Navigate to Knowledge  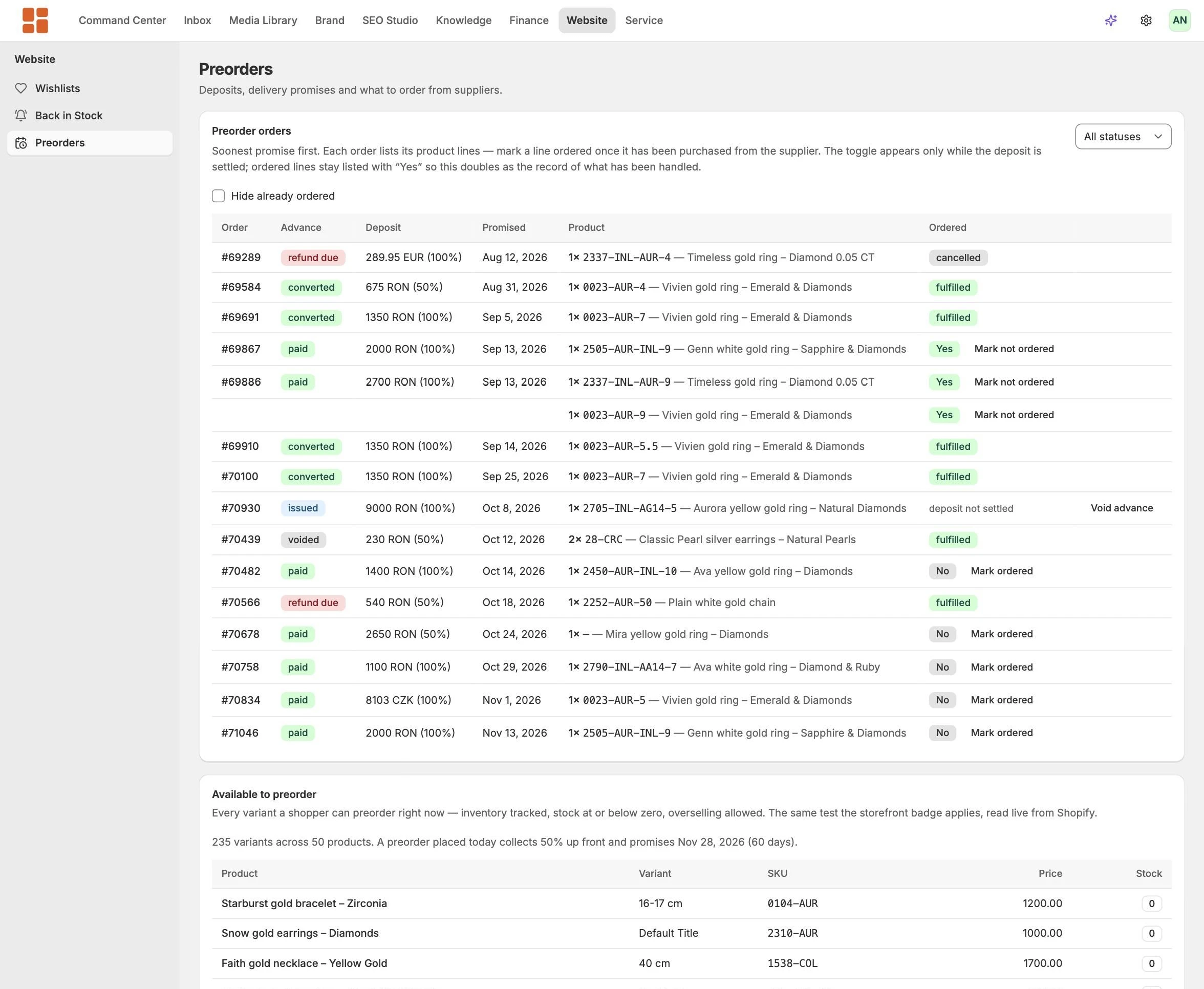tap(464, 20)
